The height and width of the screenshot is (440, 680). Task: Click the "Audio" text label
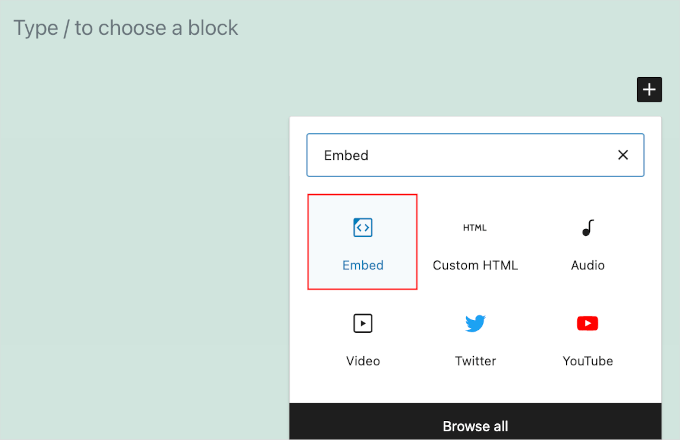coord(588,266)
